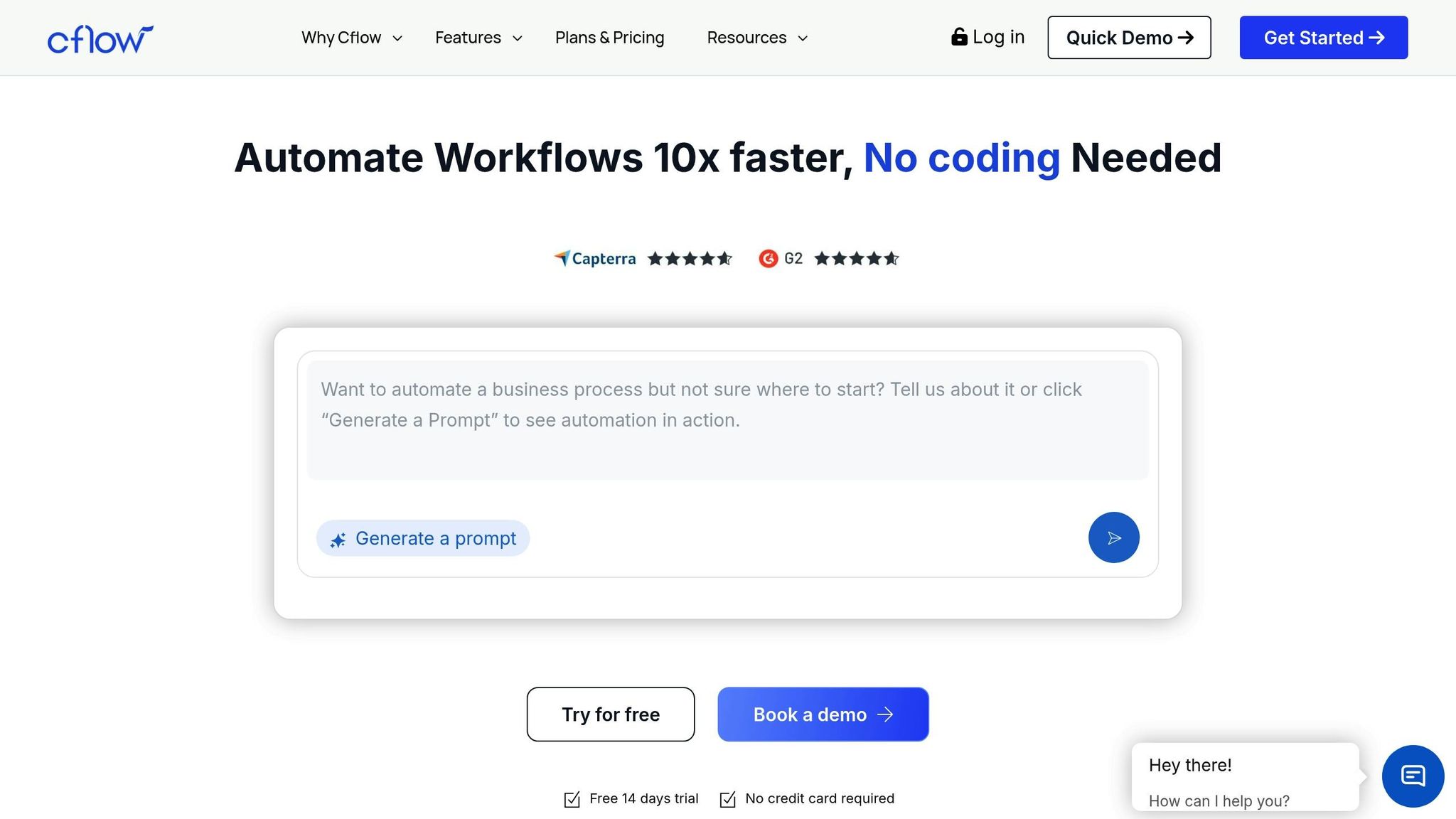Click the Log in link

click(x=997, y=37)
